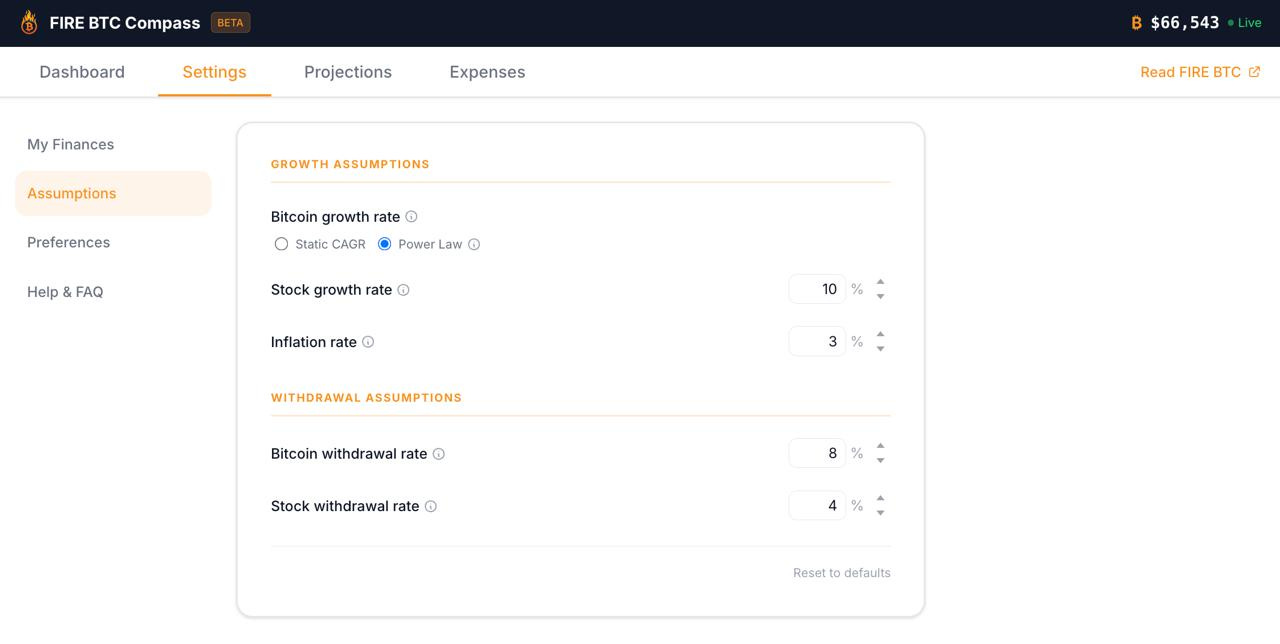Decrease the Inflation rate value

(880, 349)
